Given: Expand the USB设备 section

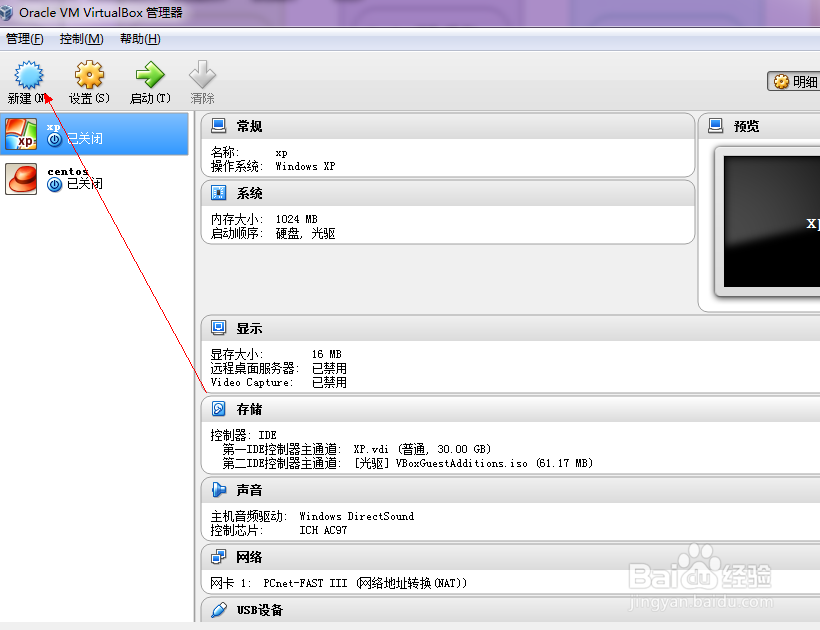Looking at the screenshot, I should tap(217, 610).
